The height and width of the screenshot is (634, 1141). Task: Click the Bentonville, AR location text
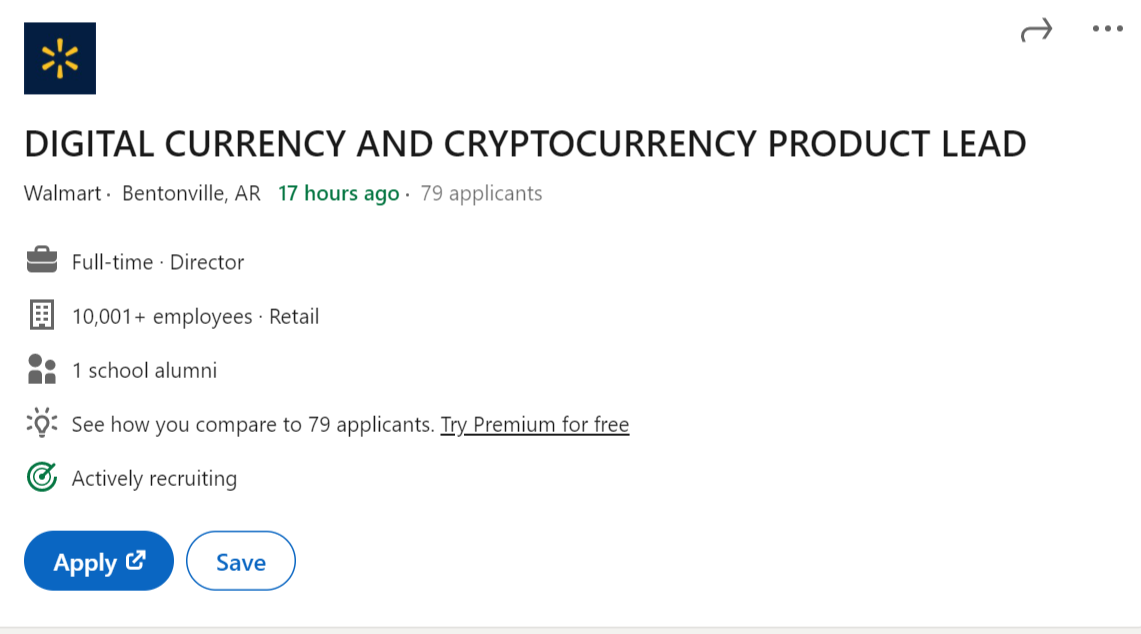click(191, 193)
